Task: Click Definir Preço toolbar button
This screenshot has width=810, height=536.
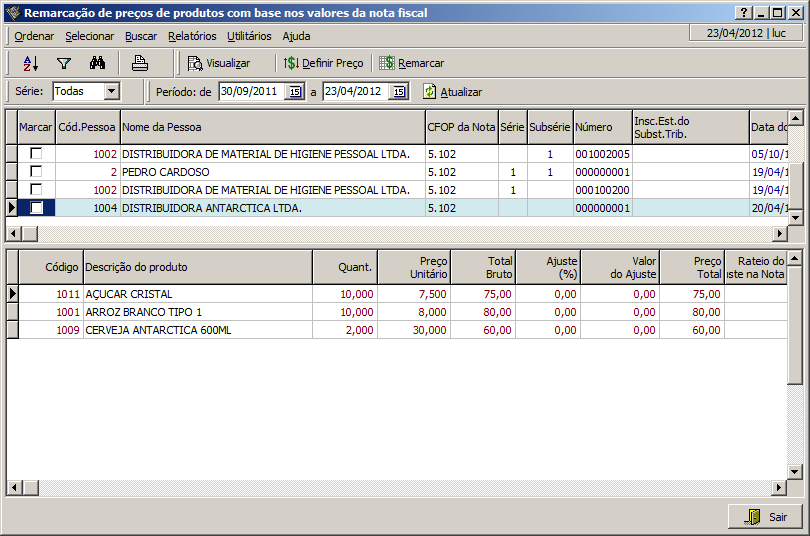Action: click(323, 63)
